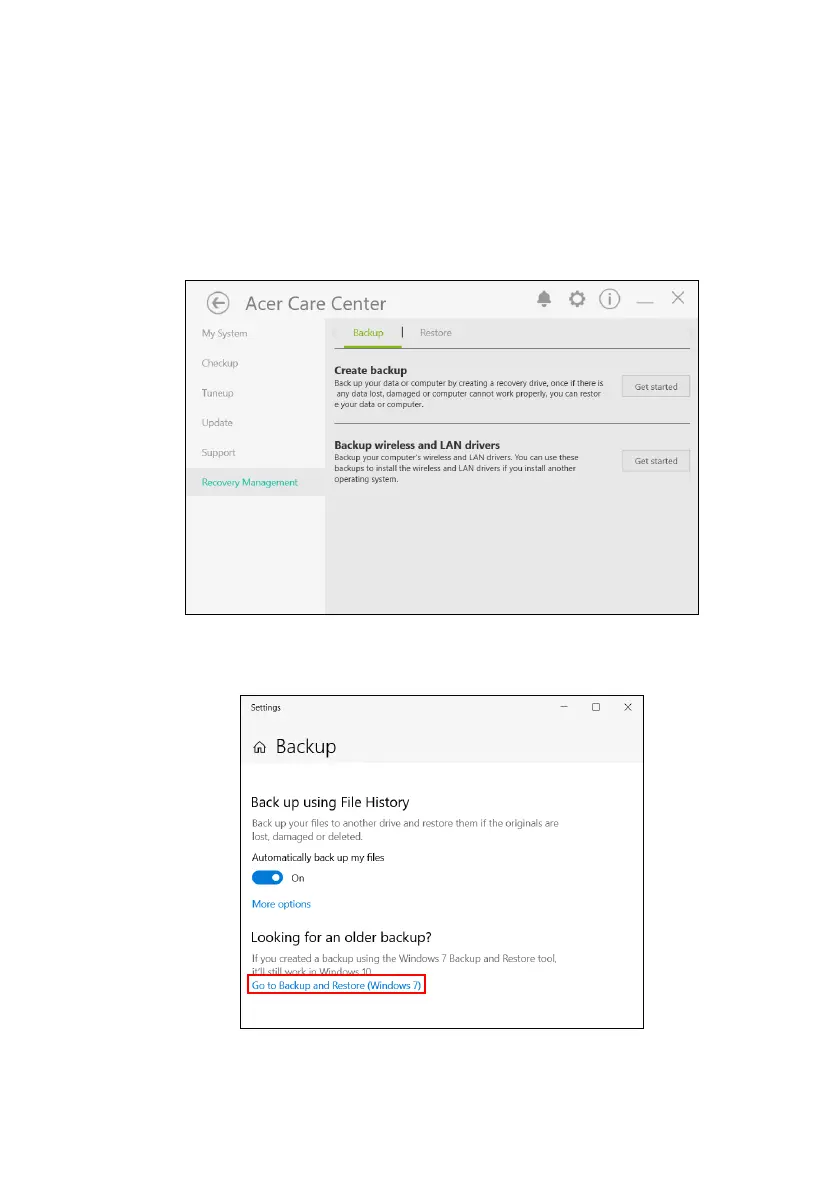Click the info icon in Acer Care Center
The height and width of the screenshot is (1190, 839).
pyautogui.click(x=610, y=299)
